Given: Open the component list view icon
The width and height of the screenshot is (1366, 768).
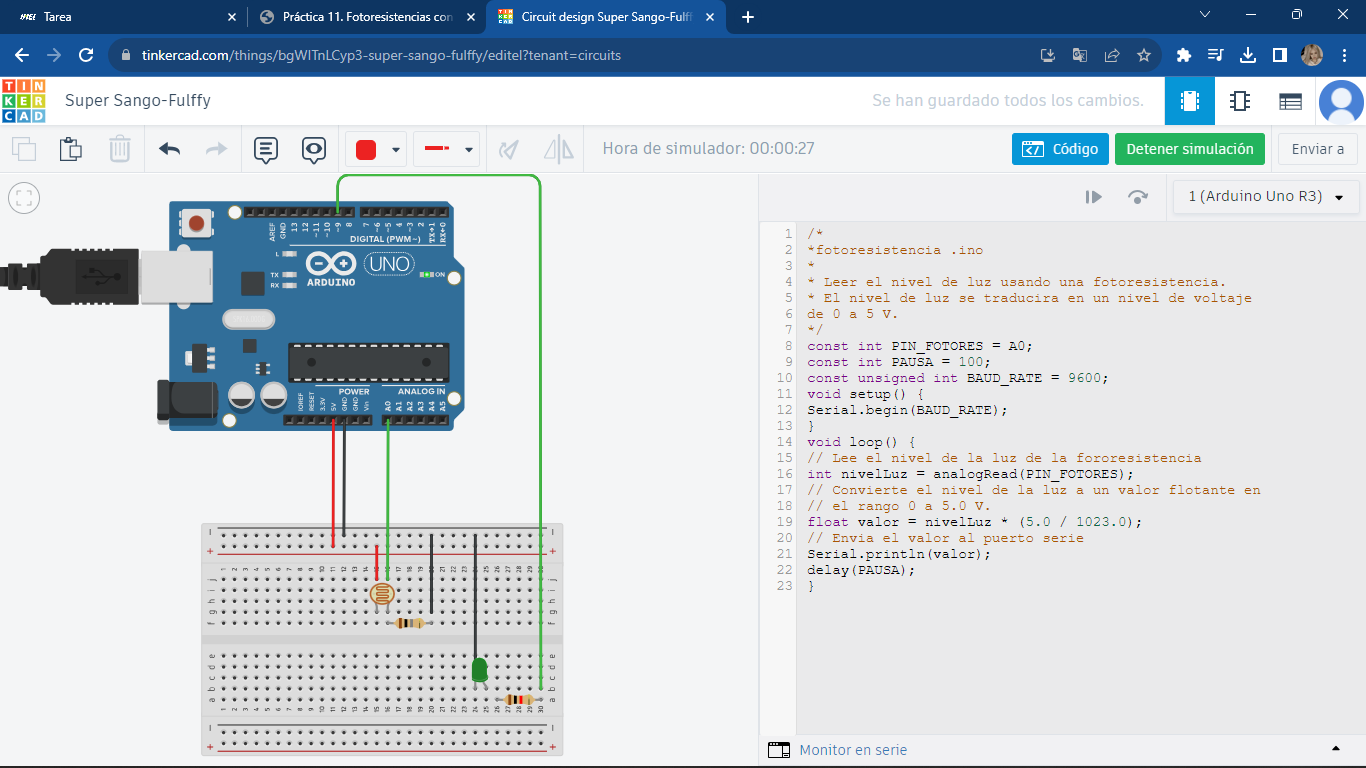Looking at the screenshot, I should point(1290,101).
